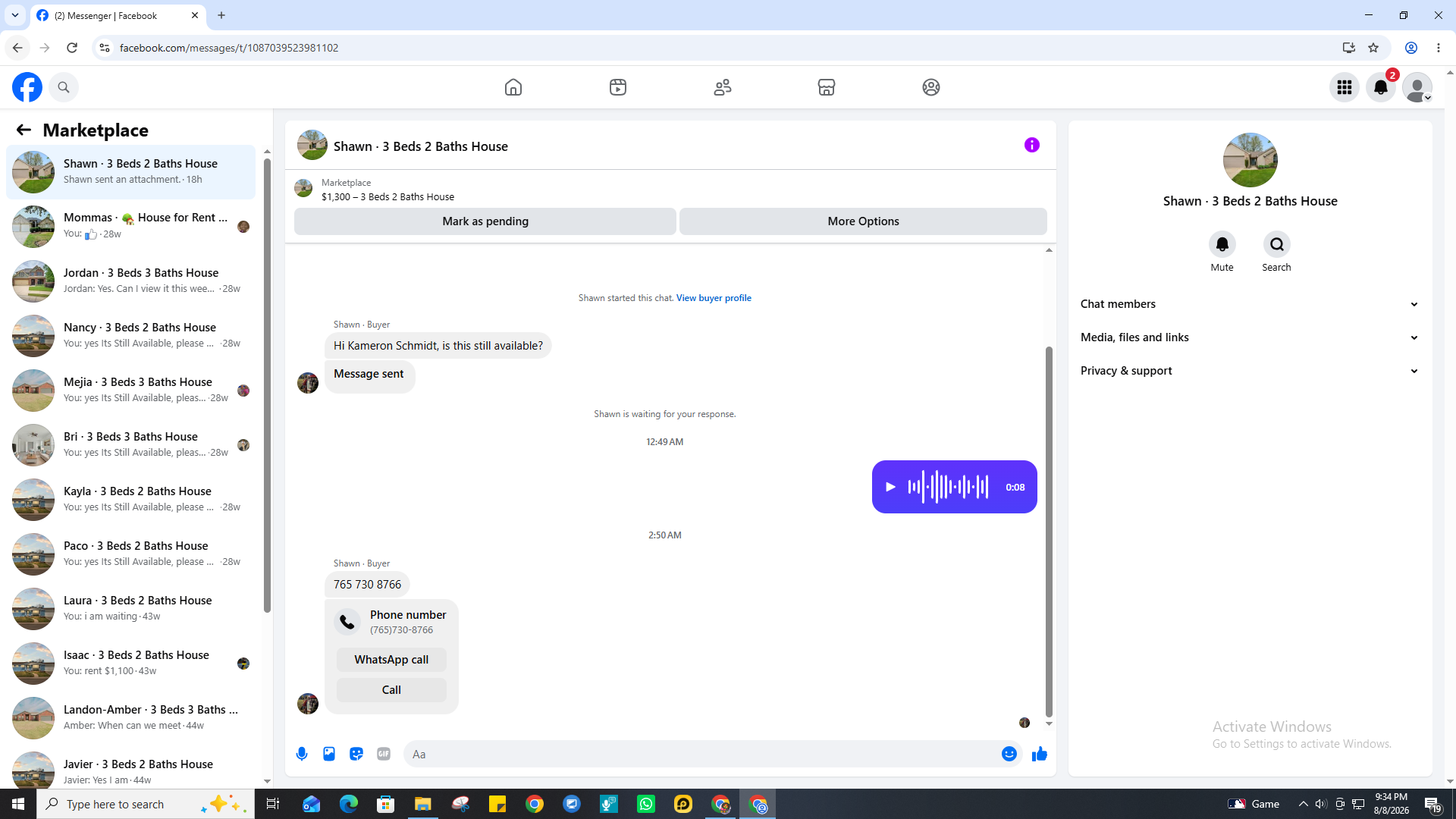Screen dimensions: 1456x819
Task: Open Shawn 3 Beds 2 Baths conversation
Action: [x=131, y=171]
